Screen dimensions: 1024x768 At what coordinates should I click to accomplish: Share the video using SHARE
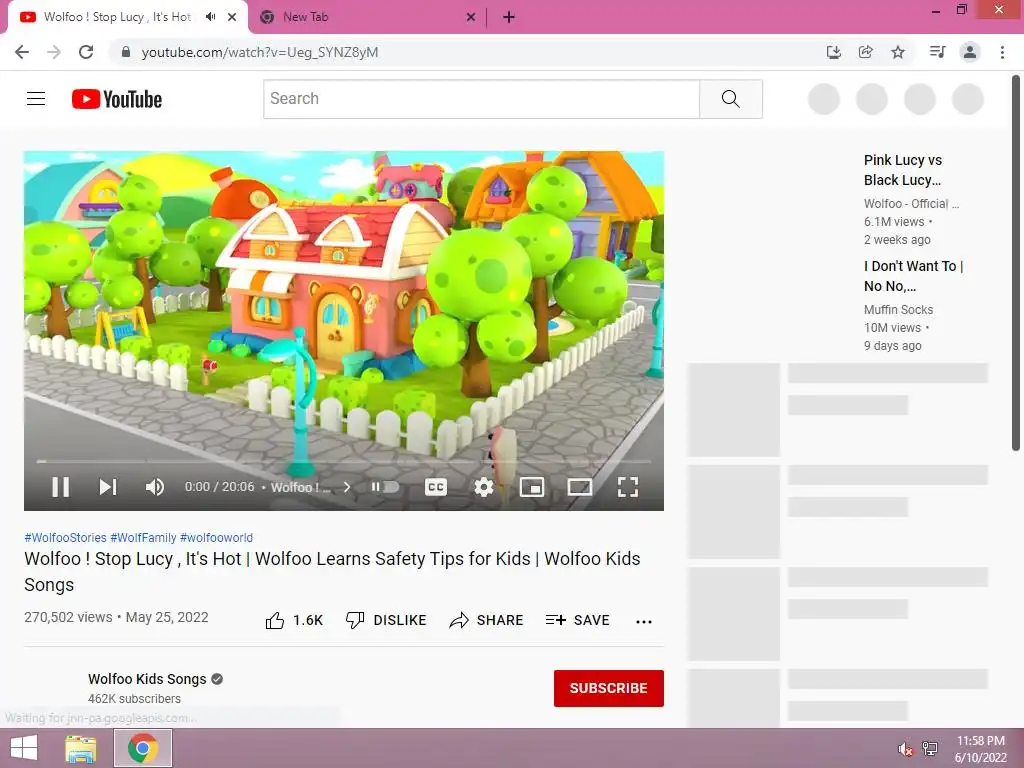[487, 620]
